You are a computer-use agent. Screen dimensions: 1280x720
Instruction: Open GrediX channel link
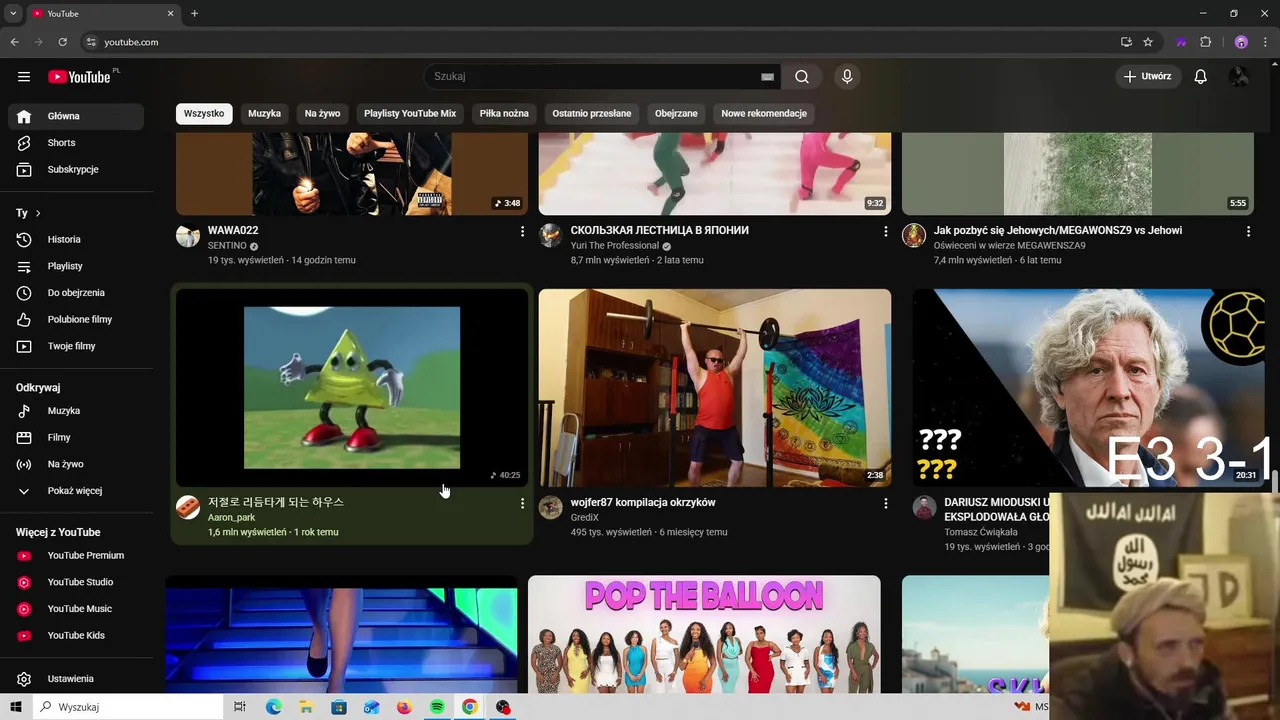tap(585, 518)
